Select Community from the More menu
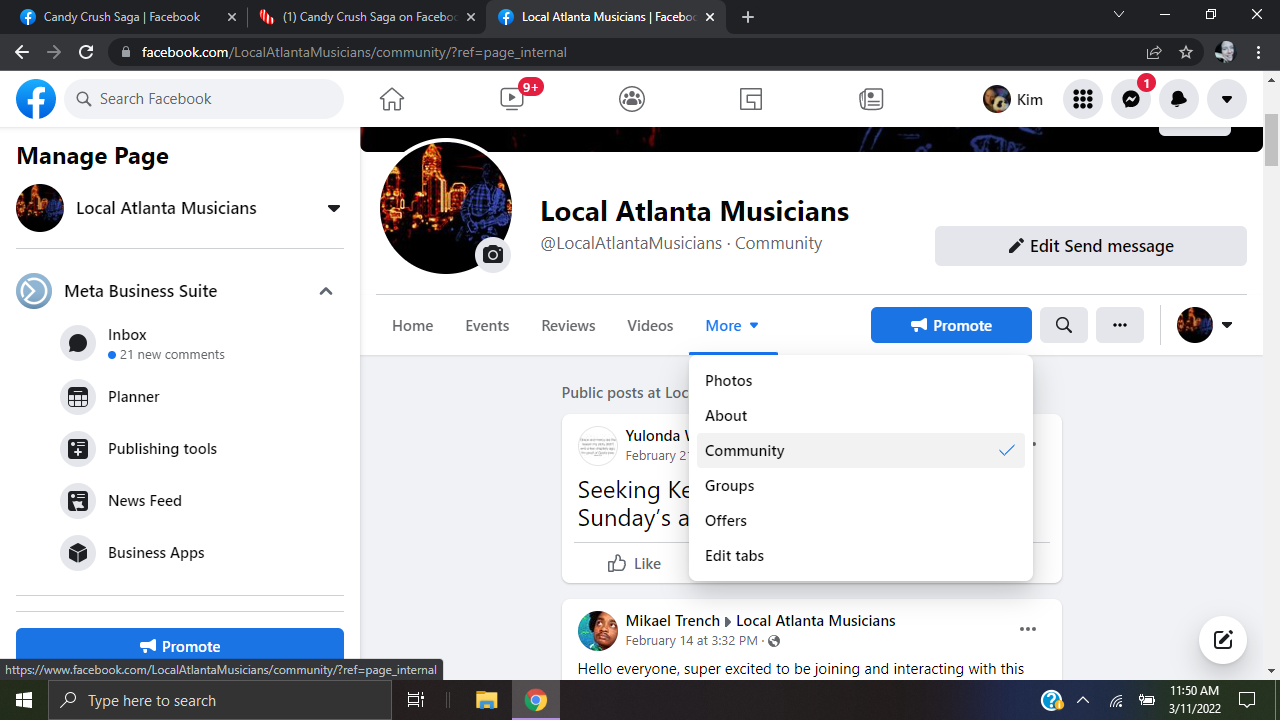 [x=861, y=451]
